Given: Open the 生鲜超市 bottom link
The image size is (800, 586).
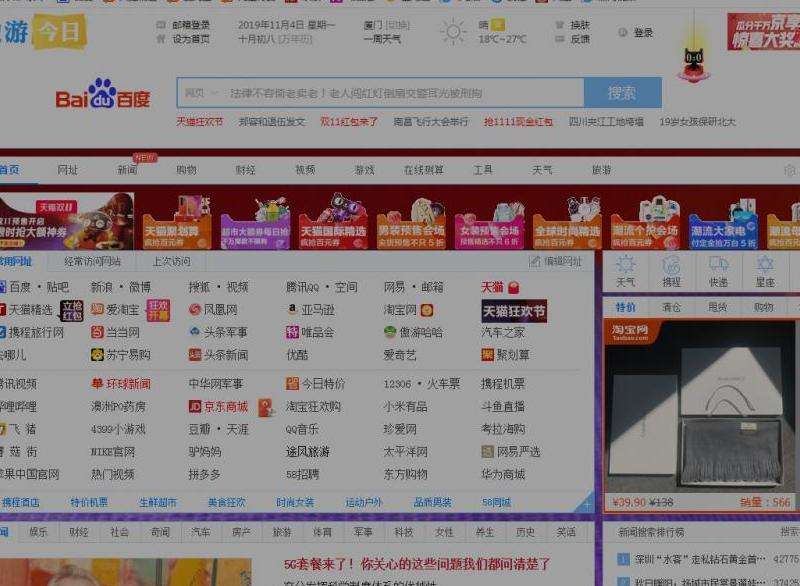Looking at the screenshot, I should 158,502.
